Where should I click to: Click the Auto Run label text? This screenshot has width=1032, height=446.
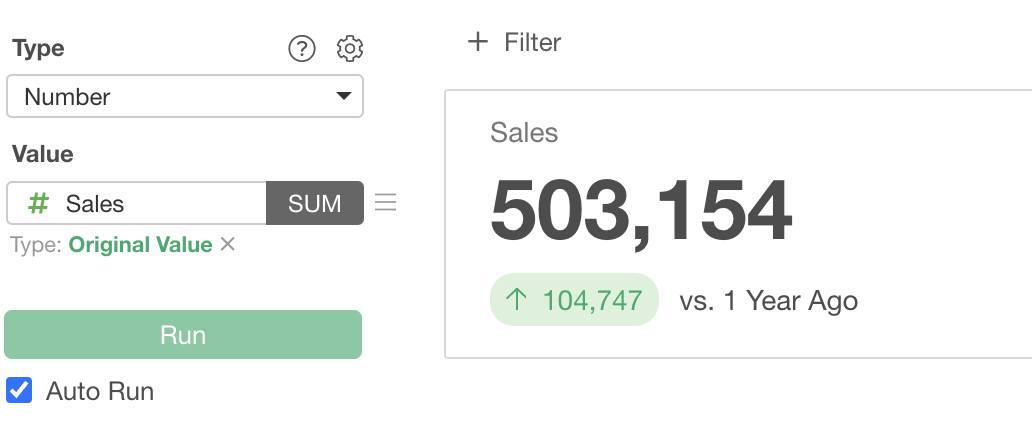tap(100, 391)
